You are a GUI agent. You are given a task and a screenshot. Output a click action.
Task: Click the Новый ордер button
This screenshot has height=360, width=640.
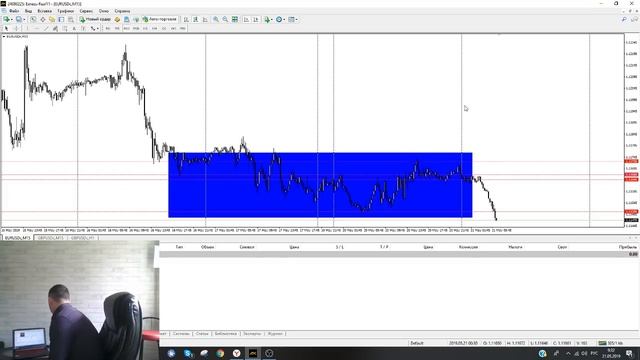pyautogui.click(x=95, y=19)
